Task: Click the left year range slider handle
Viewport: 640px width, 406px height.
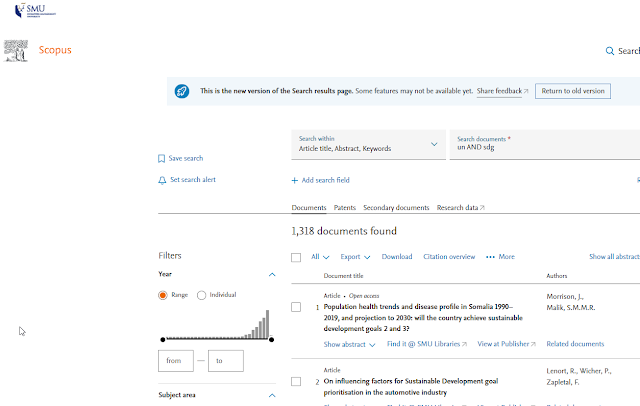Action: [x=163, y=339]
